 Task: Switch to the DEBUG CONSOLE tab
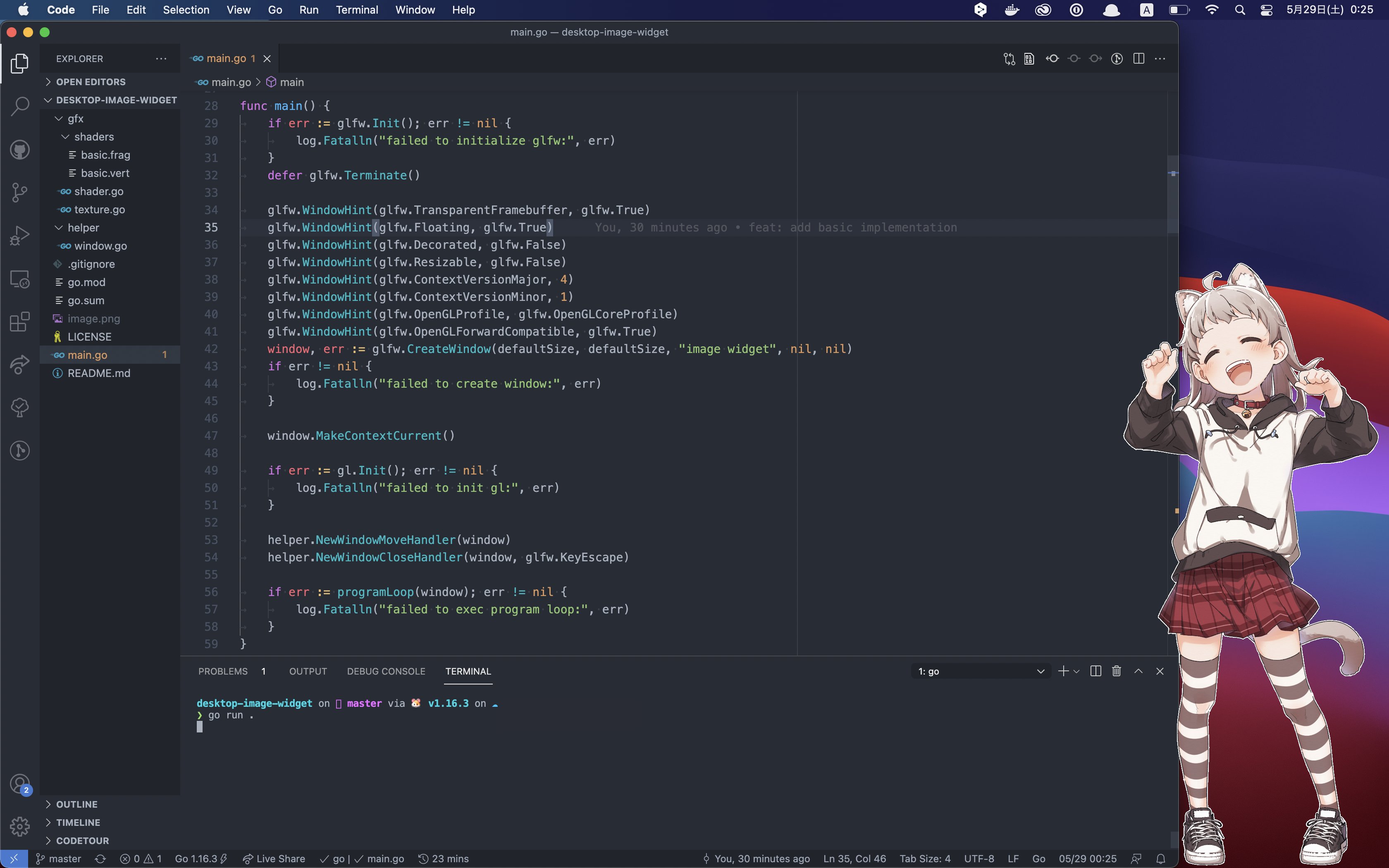386,671
